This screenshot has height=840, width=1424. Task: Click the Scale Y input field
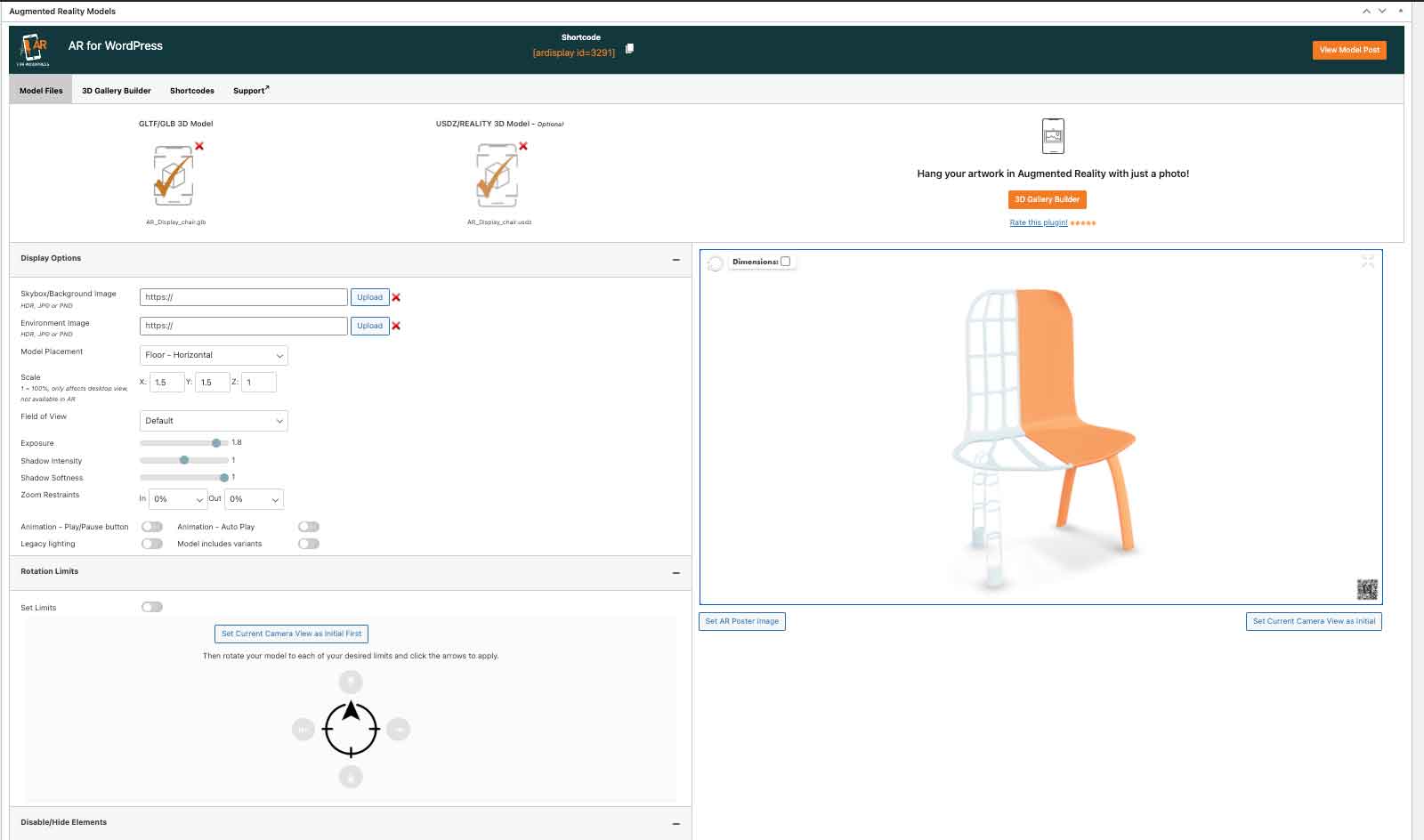pos(213,382)
